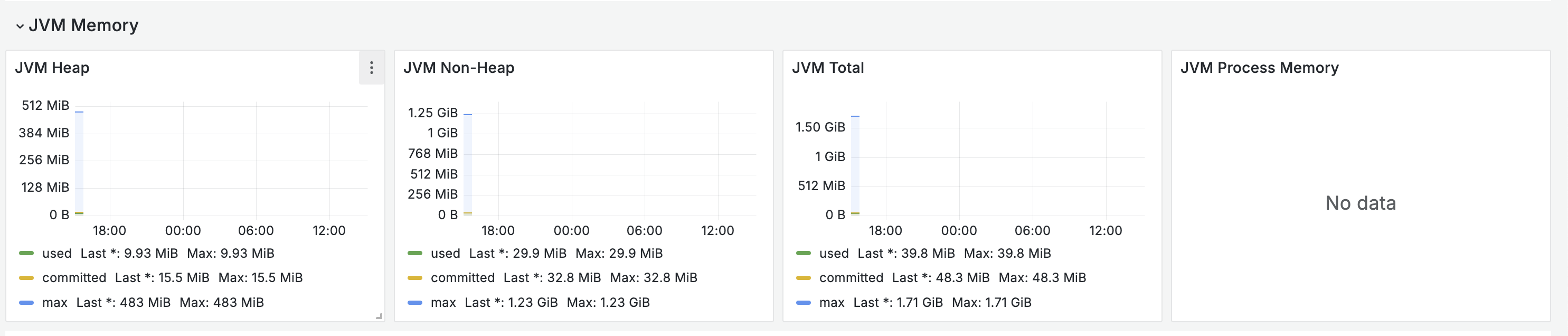The height and width of the screenshot is (336, 1568).
Task: Toggle the used series in JVM Heap legend
Action: coord(56,253)
